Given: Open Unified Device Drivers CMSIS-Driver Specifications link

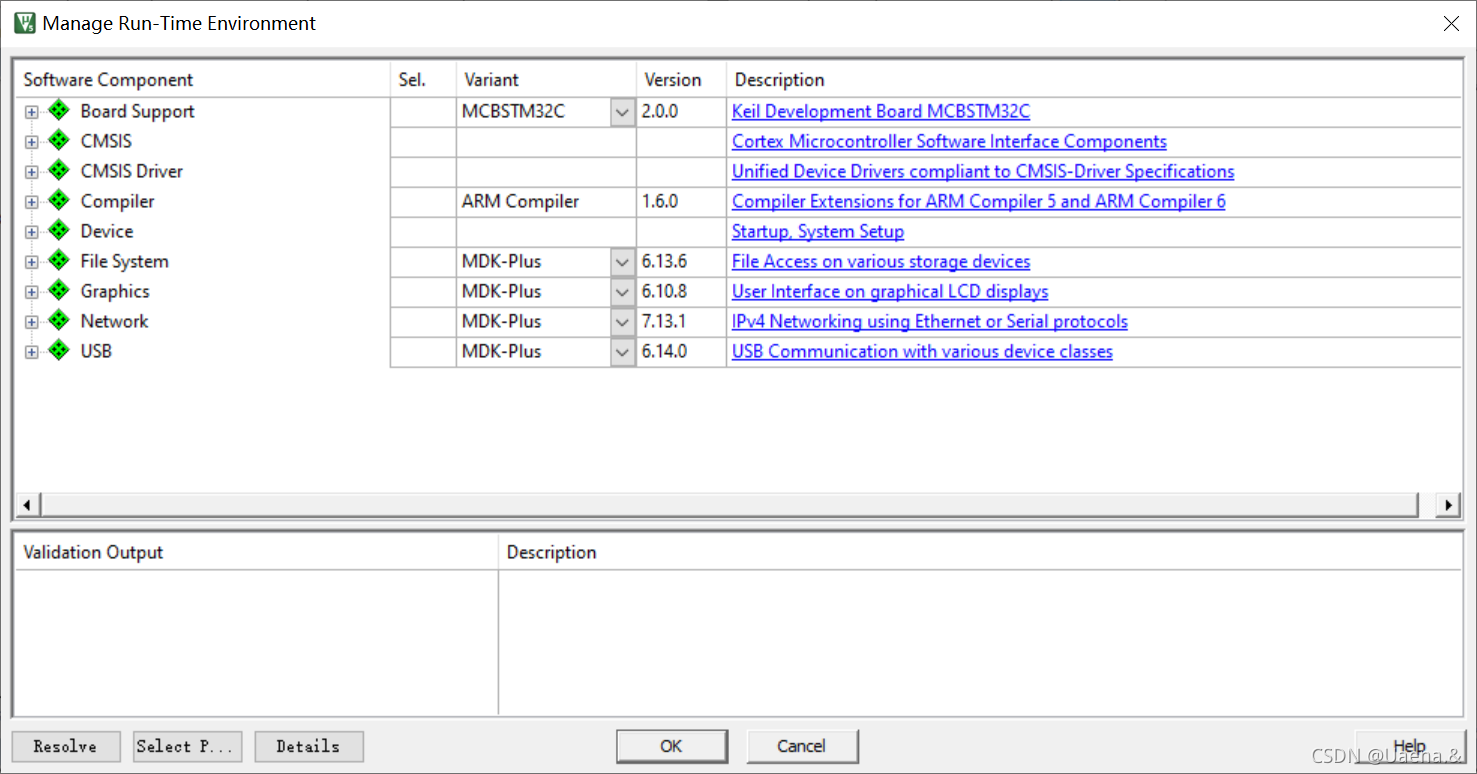Looking at the screenshot, I should pyautogui.click(x=983, y=171).
